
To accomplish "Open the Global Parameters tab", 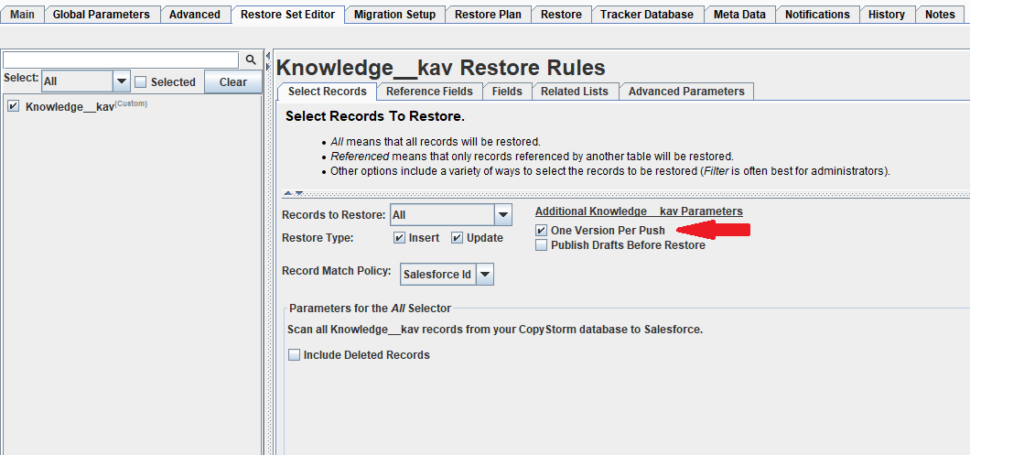I will [x=101, y=14].
